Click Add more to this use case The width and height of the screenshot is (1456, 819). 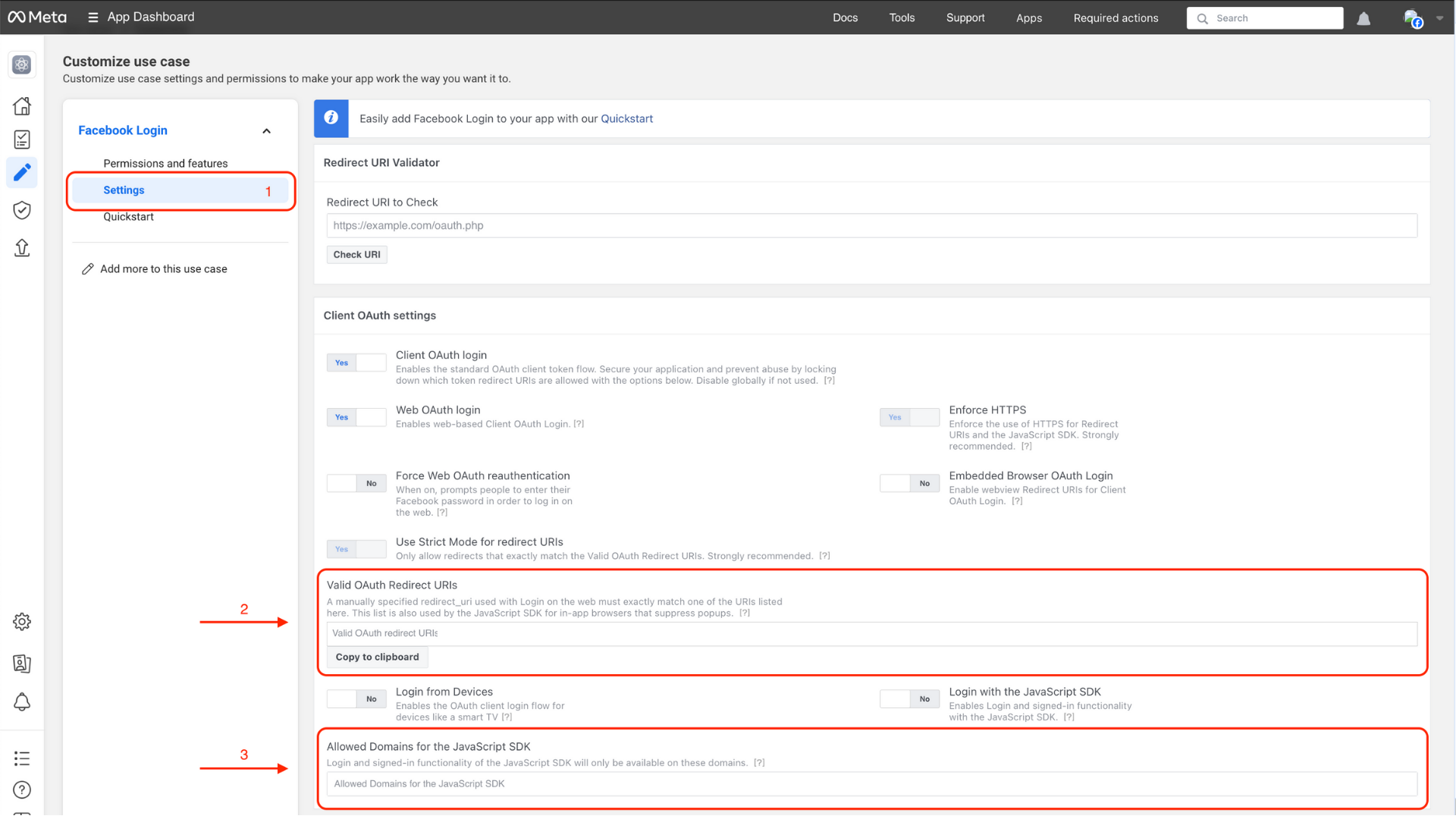pyautogui.click(x=163, y=269)
